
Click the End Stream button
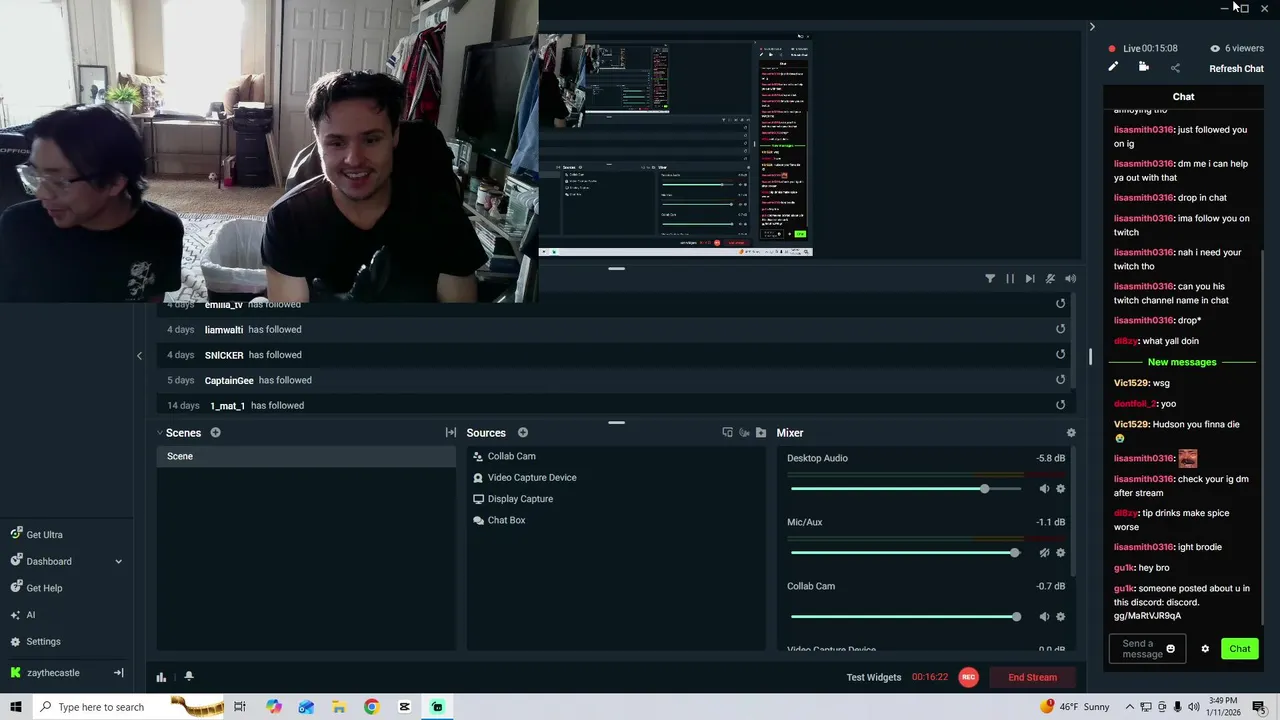click(x=1033, y=677)
